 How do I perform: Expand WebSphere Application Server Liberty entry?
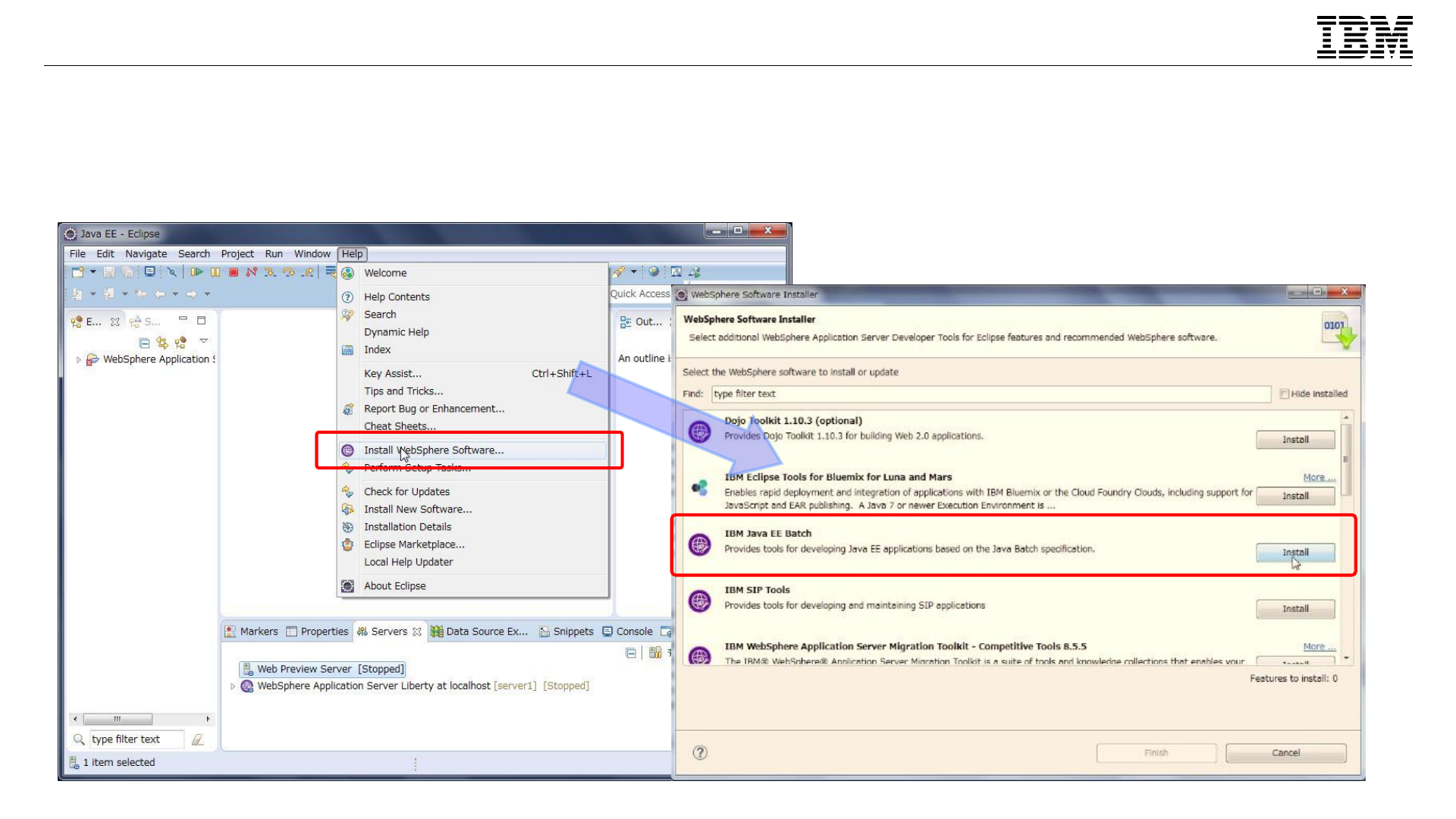pyautogui.click(x=233, y=686)
